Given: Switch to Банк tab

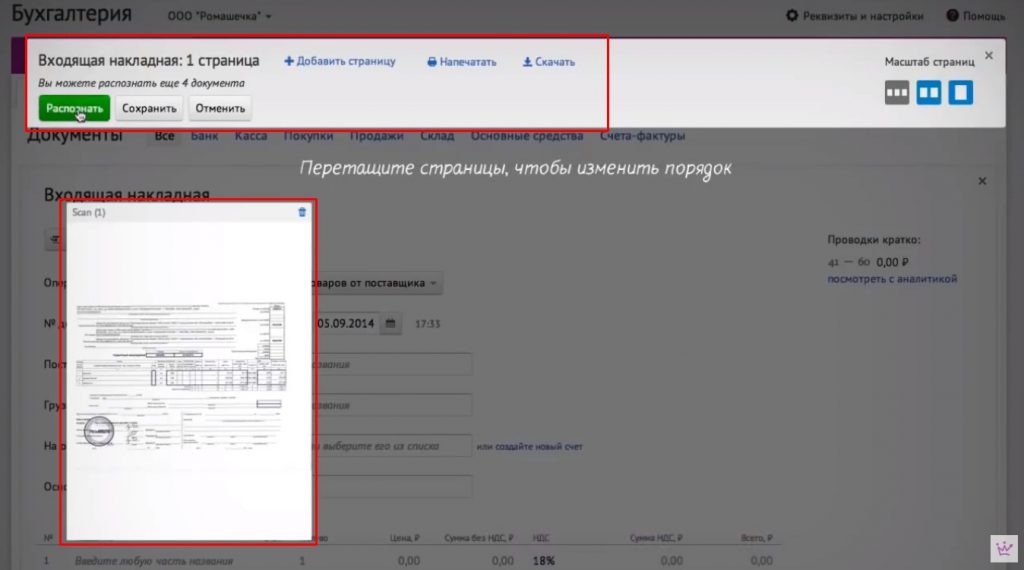Looking at the screenshot, I should pyautogui.click(x=204, y=136).
